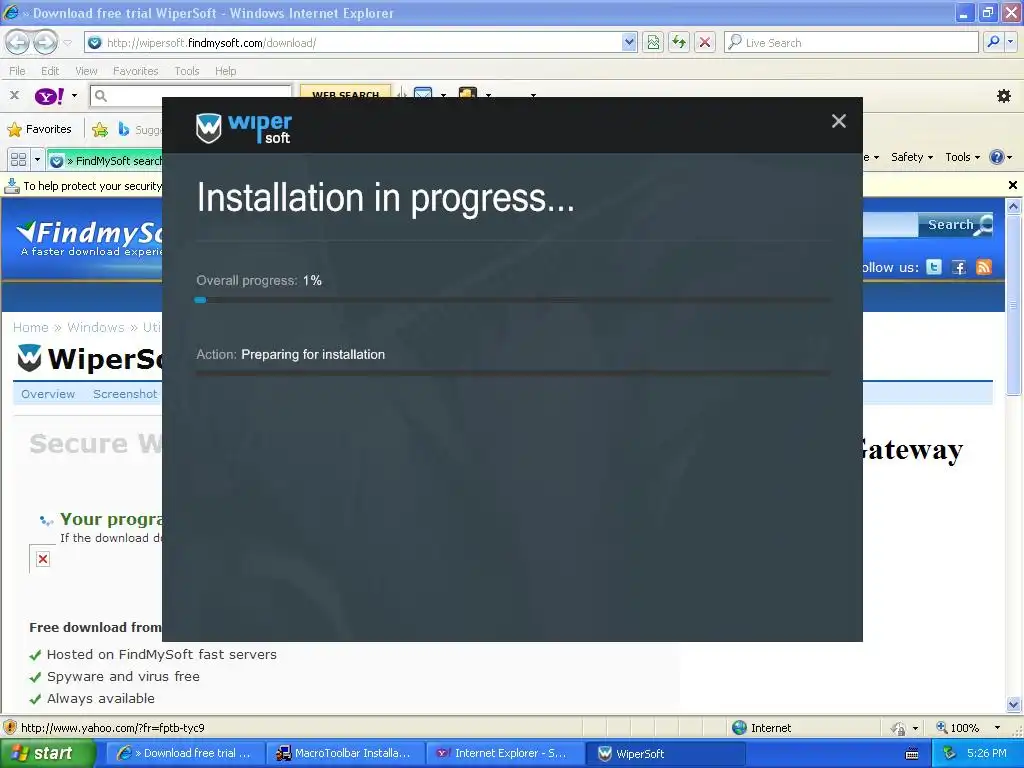Viewport: 1024px width, 768px height.
Task: Toggle the compatibility view icon
Action: click(x=653, y=42)
